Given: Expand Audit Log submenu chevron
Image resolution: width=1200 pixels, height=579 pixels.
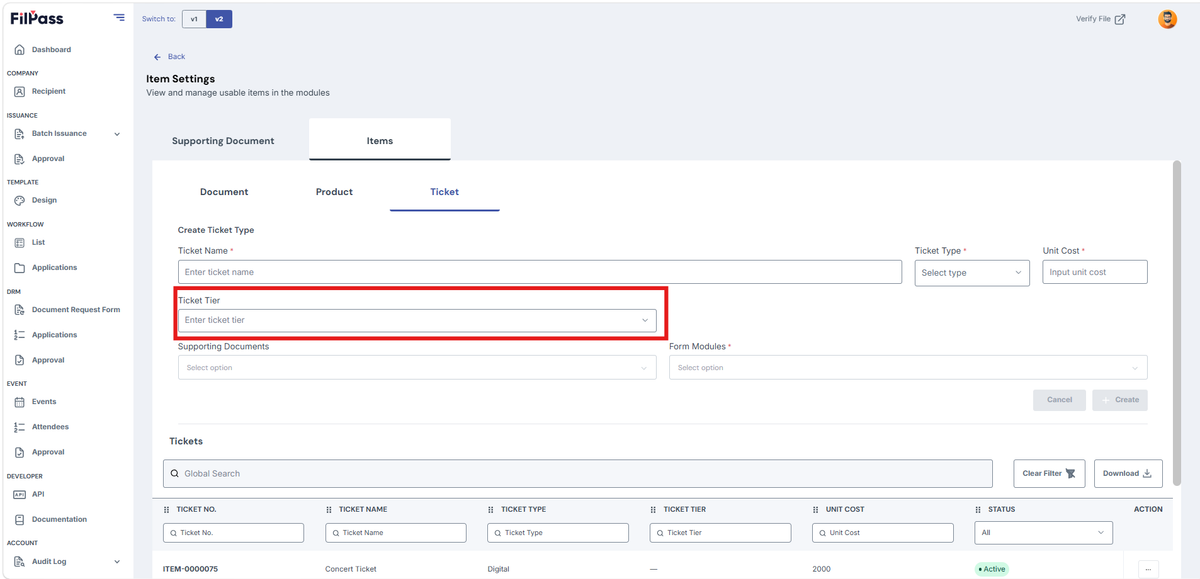Looking at the screenshot, I should click(x=117, y=561).
